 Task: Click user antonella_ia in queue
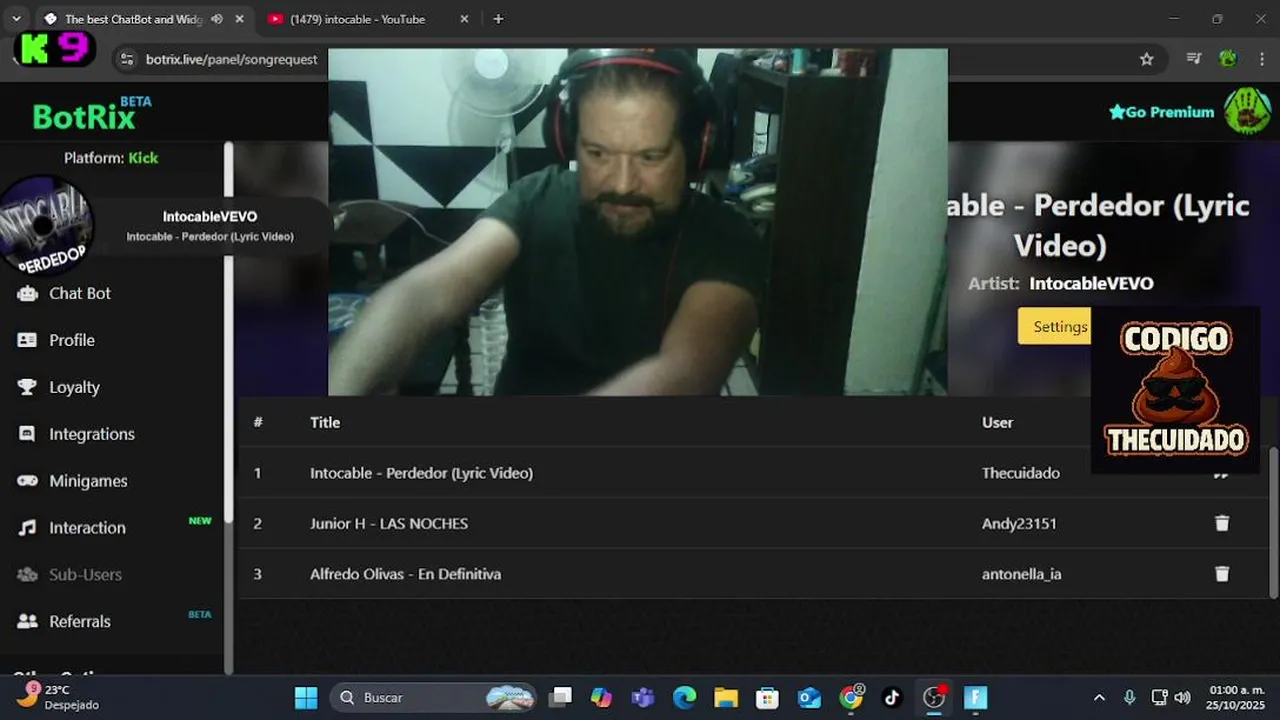coord(1021,574)
